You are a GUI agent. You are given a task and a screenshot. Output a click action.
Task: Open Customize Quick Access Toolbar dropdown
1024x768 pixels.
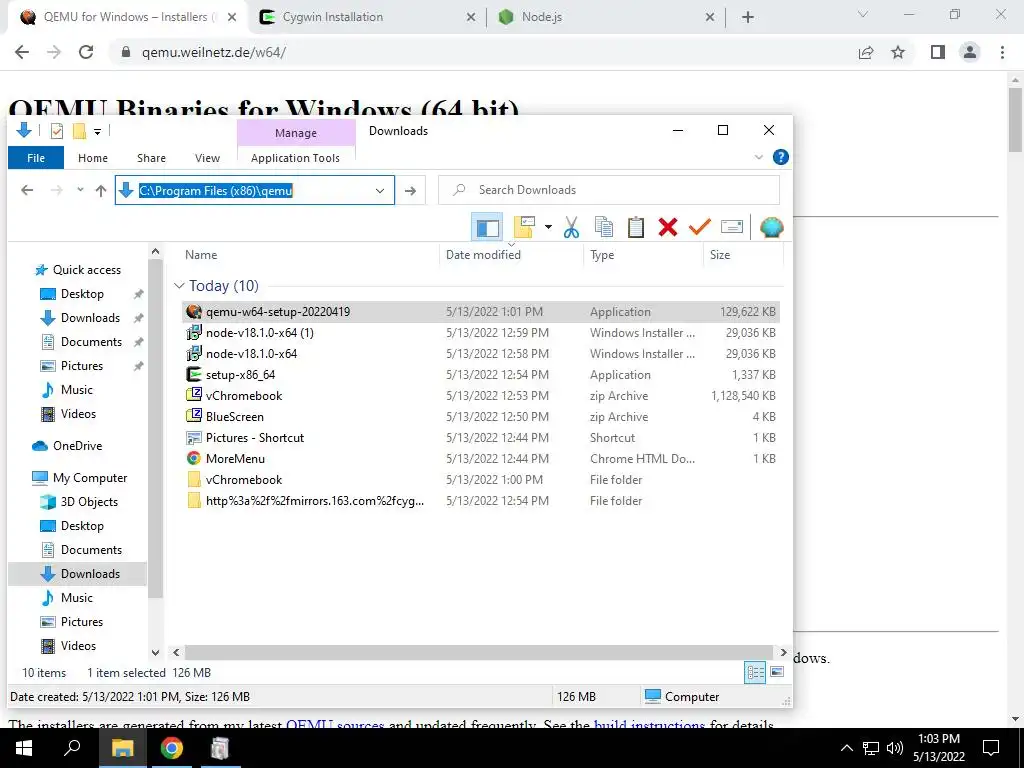[x=97, y=132]
